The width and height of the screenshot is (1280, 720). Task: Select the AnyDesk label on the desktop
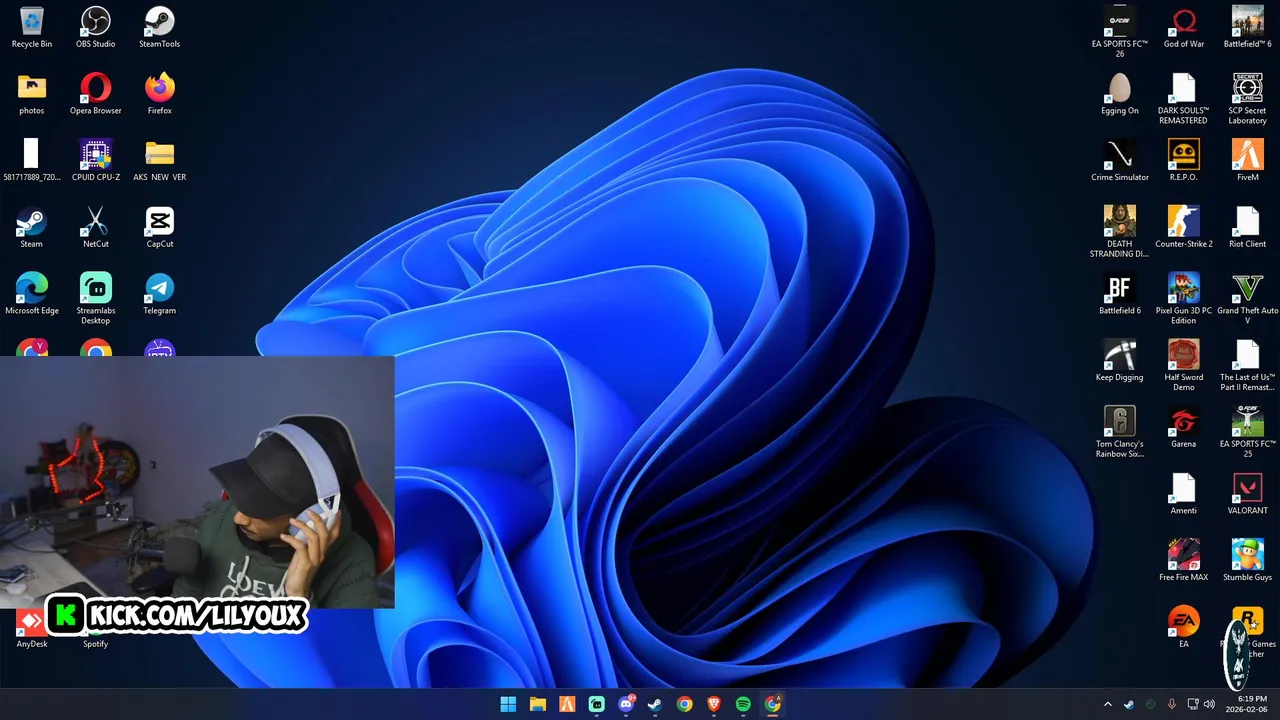click(x=32, y=644)
